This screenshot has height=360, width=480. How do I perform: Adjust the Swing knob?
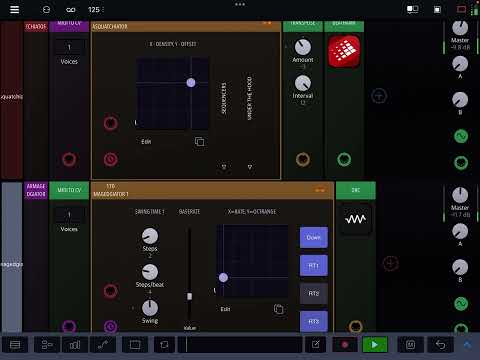click(x=150, y=308)
